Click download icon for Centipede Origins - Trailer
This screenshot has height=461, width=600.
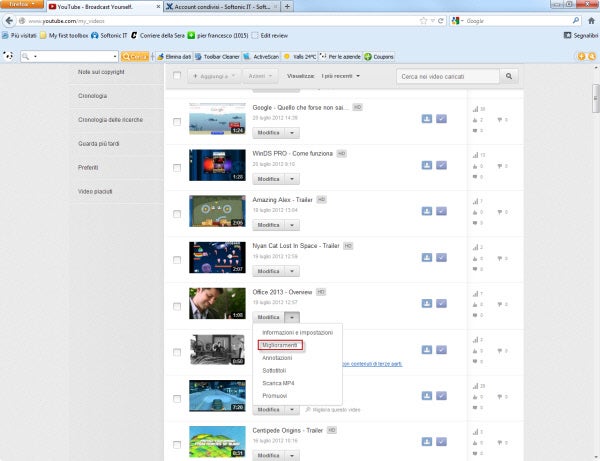(427, 442)
